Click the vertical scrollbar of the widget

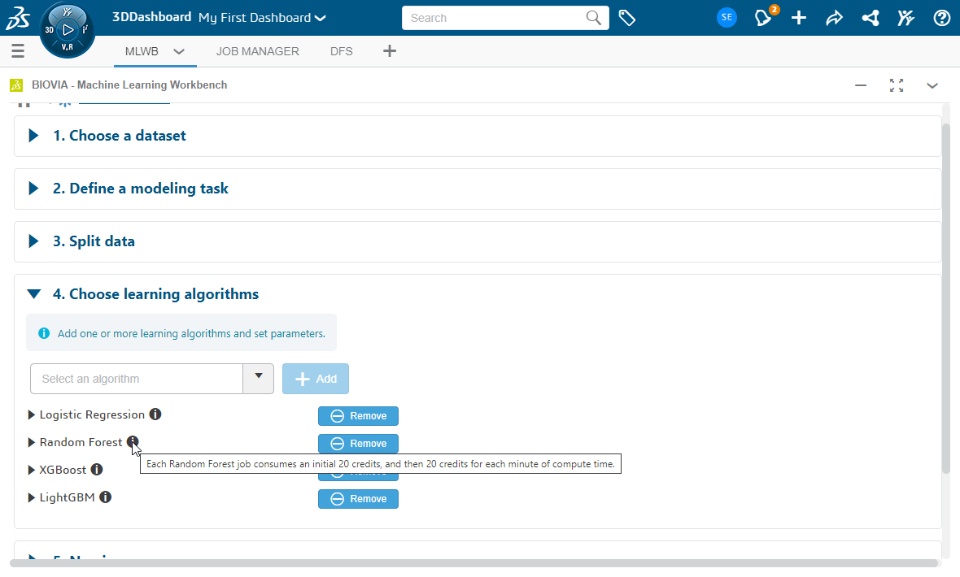(946, 299)
